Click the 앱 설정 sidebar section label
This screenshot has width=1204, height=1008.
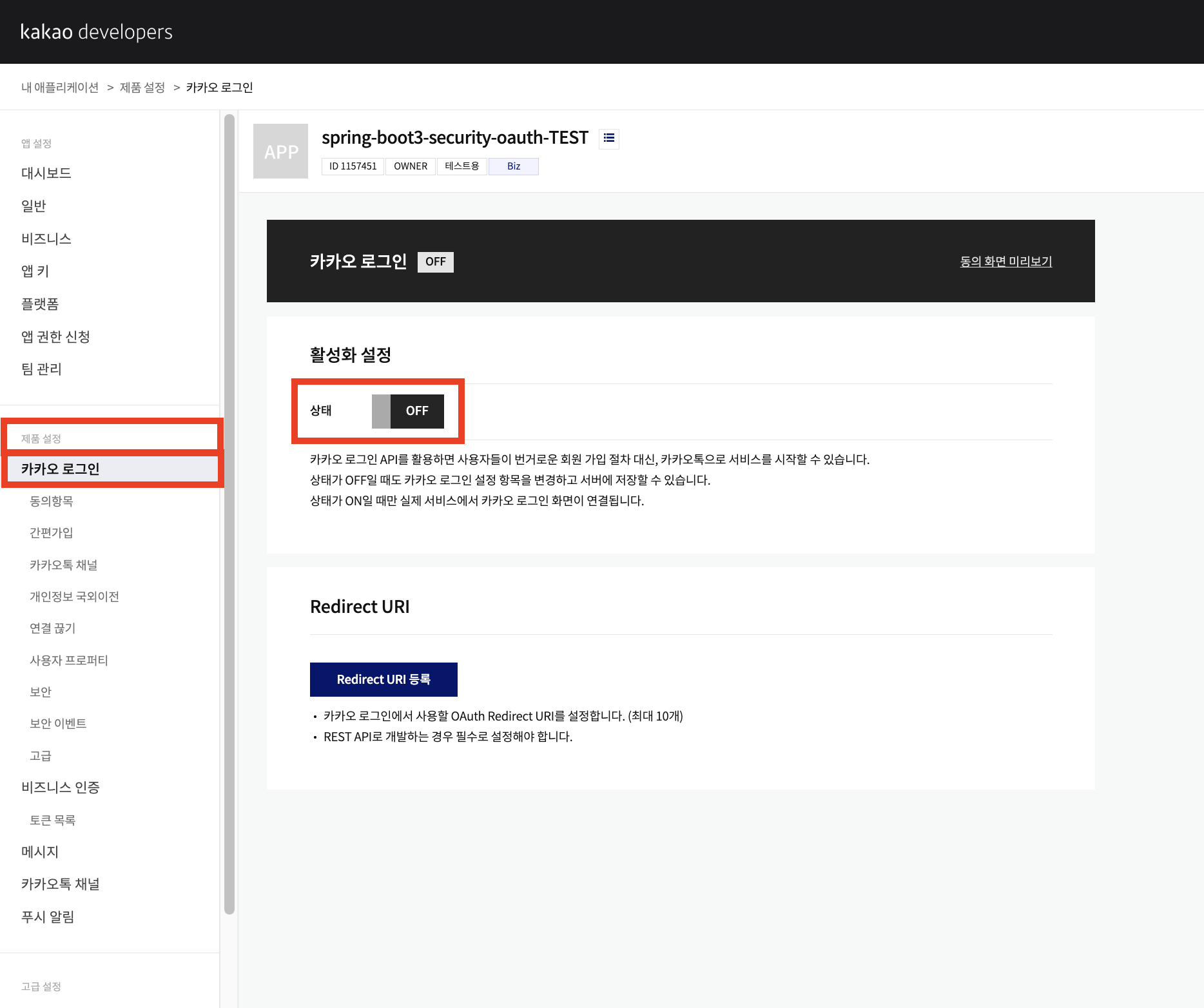[36, 143]
